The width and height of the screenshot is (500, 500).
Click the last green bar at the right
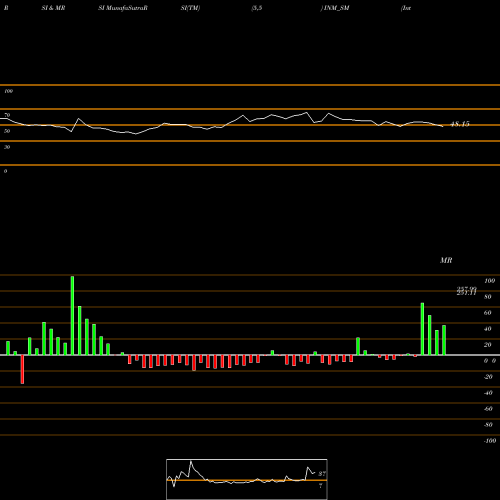[444, 340]
